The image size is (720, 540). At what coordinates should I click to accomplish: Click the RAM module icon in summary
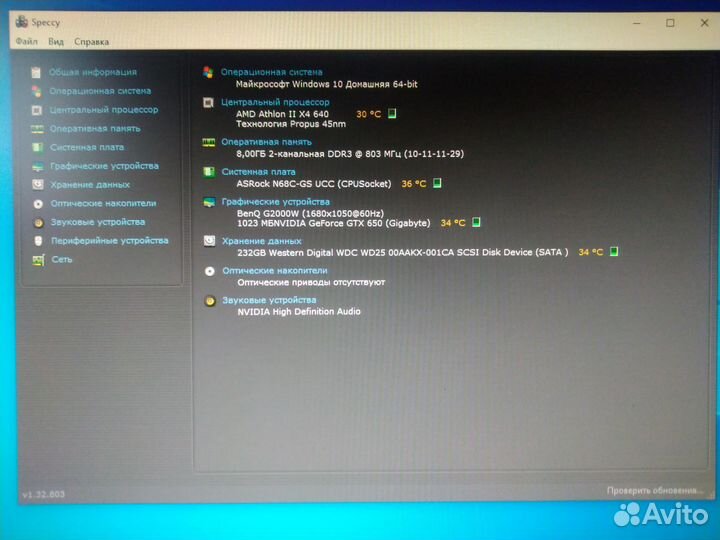pos(209,142)
